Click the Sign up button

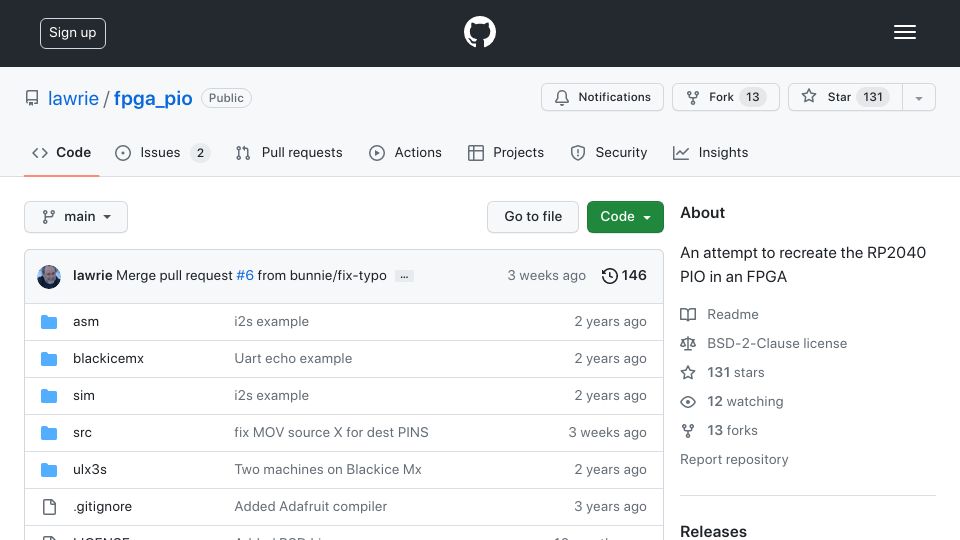[73, 33]
